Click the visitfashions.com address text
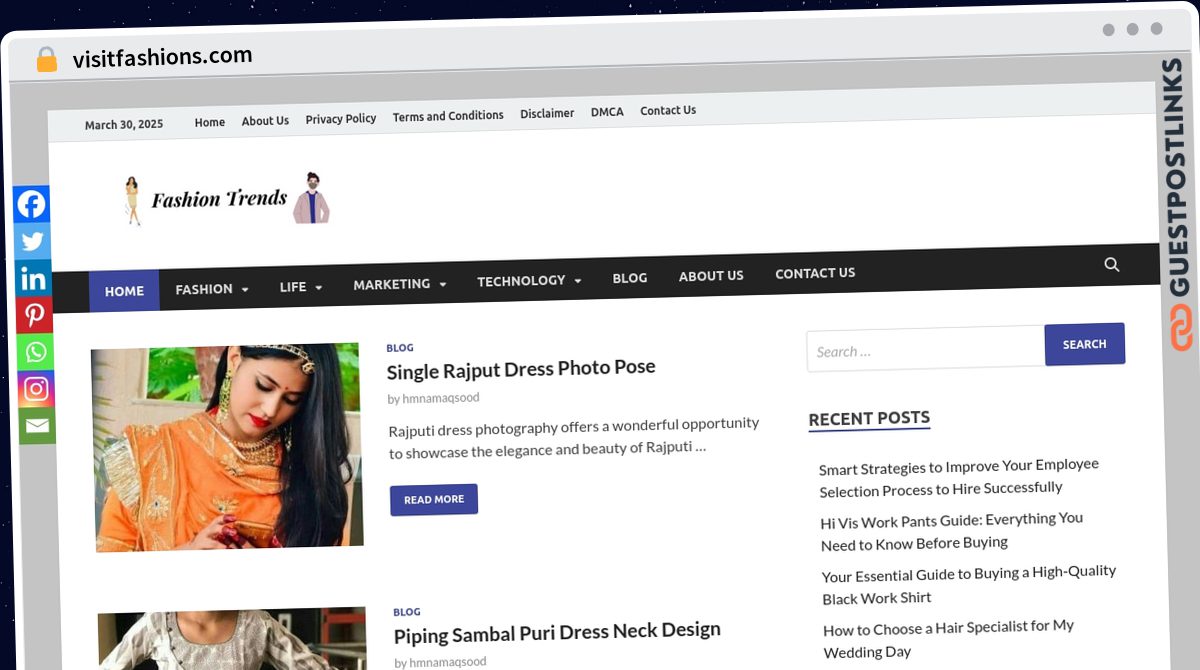 [x=162, y=58]
